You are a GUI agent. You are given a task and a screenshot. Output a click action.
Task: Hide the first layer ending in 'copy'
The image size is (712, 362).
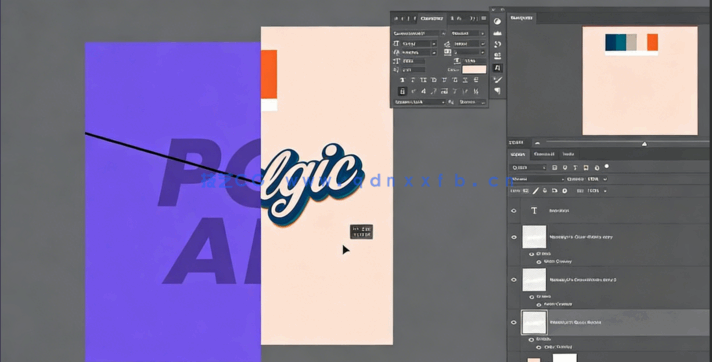514,237
